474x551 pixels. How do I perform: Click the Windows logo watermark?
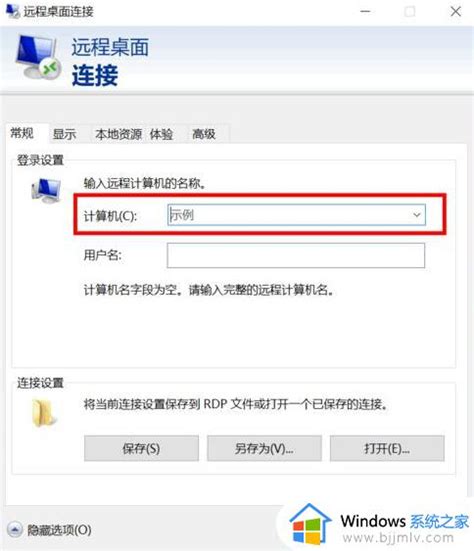(310, 524)
